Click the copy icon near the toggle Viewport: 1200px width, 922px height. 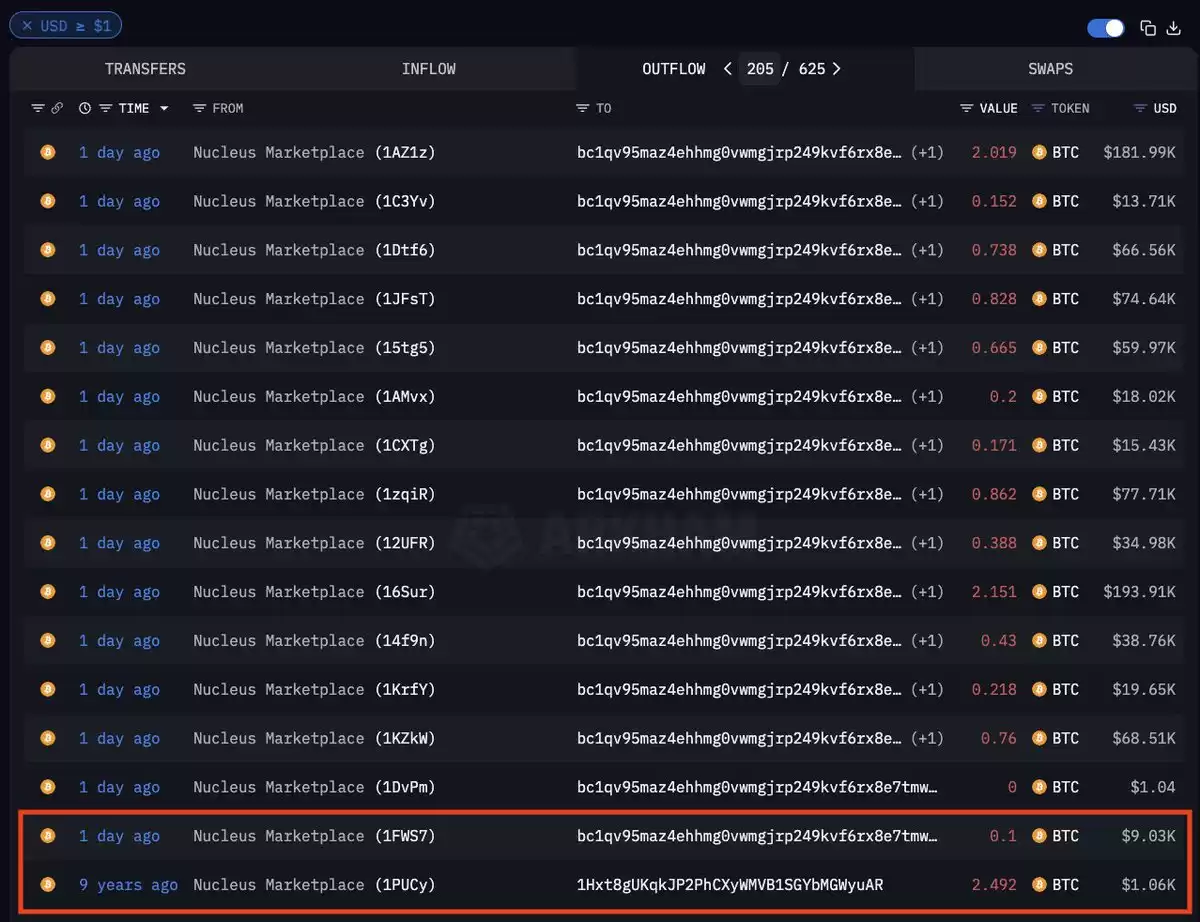point(1148,28)
